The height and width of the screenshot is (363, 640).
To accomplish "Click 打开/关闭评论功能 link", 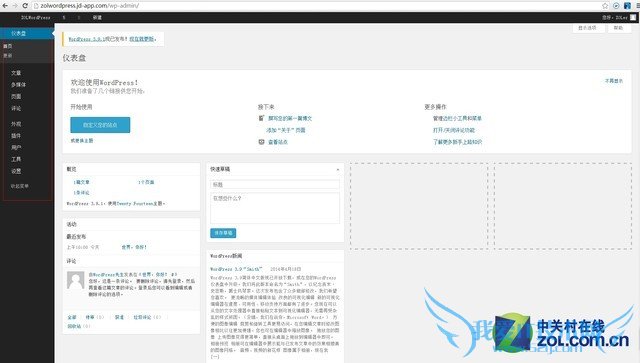I will (x=453, y=130).
